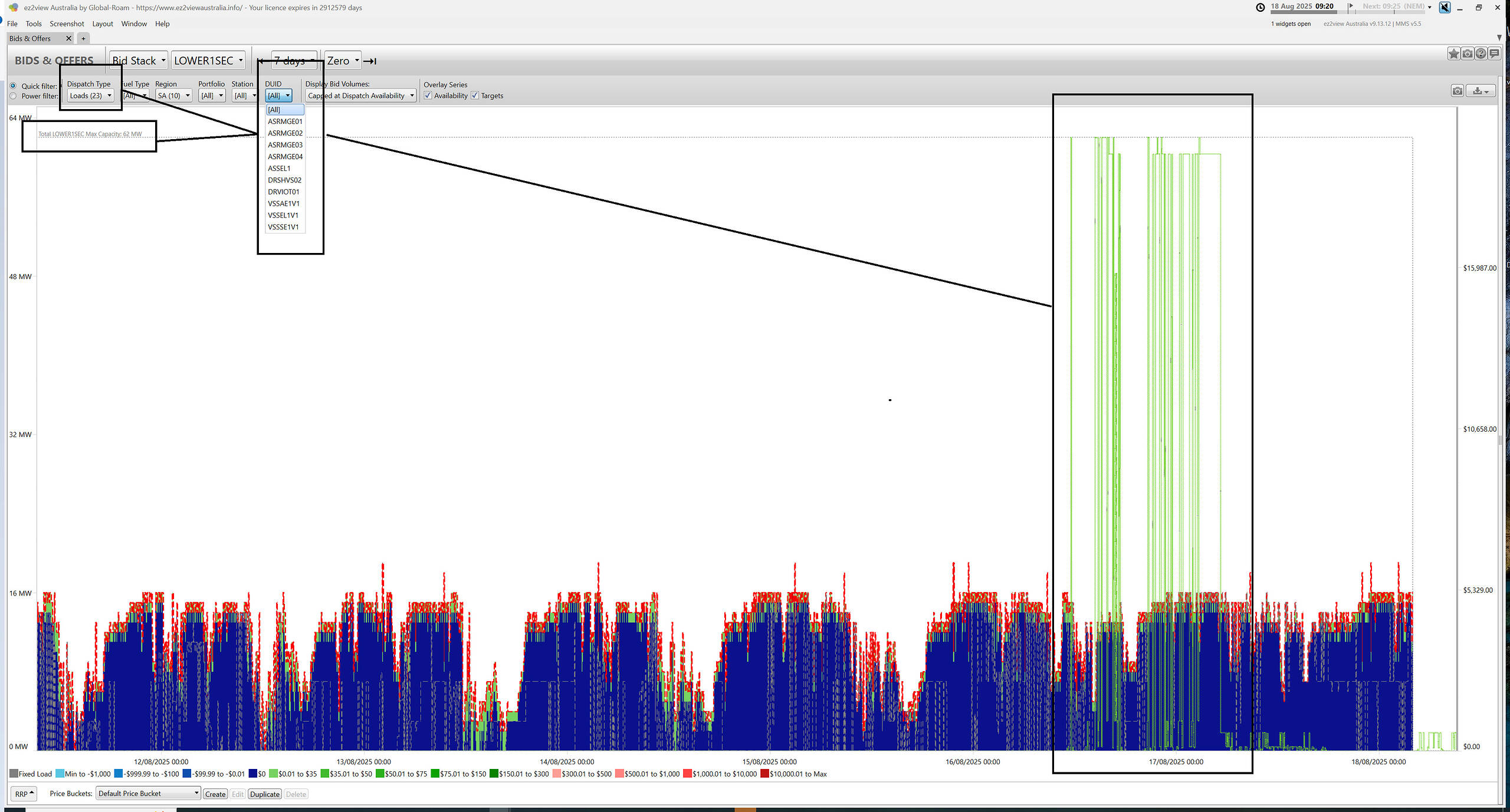The width and height of the screenshot is (1510, 812).
Task: Open the Region SA (10) dropdown
Action: pos(173,96)
